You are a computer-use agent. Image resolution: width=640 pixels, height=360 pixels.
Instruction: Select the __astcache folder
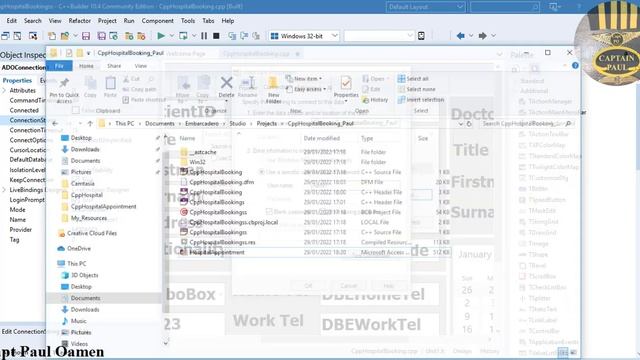[203, 152]
